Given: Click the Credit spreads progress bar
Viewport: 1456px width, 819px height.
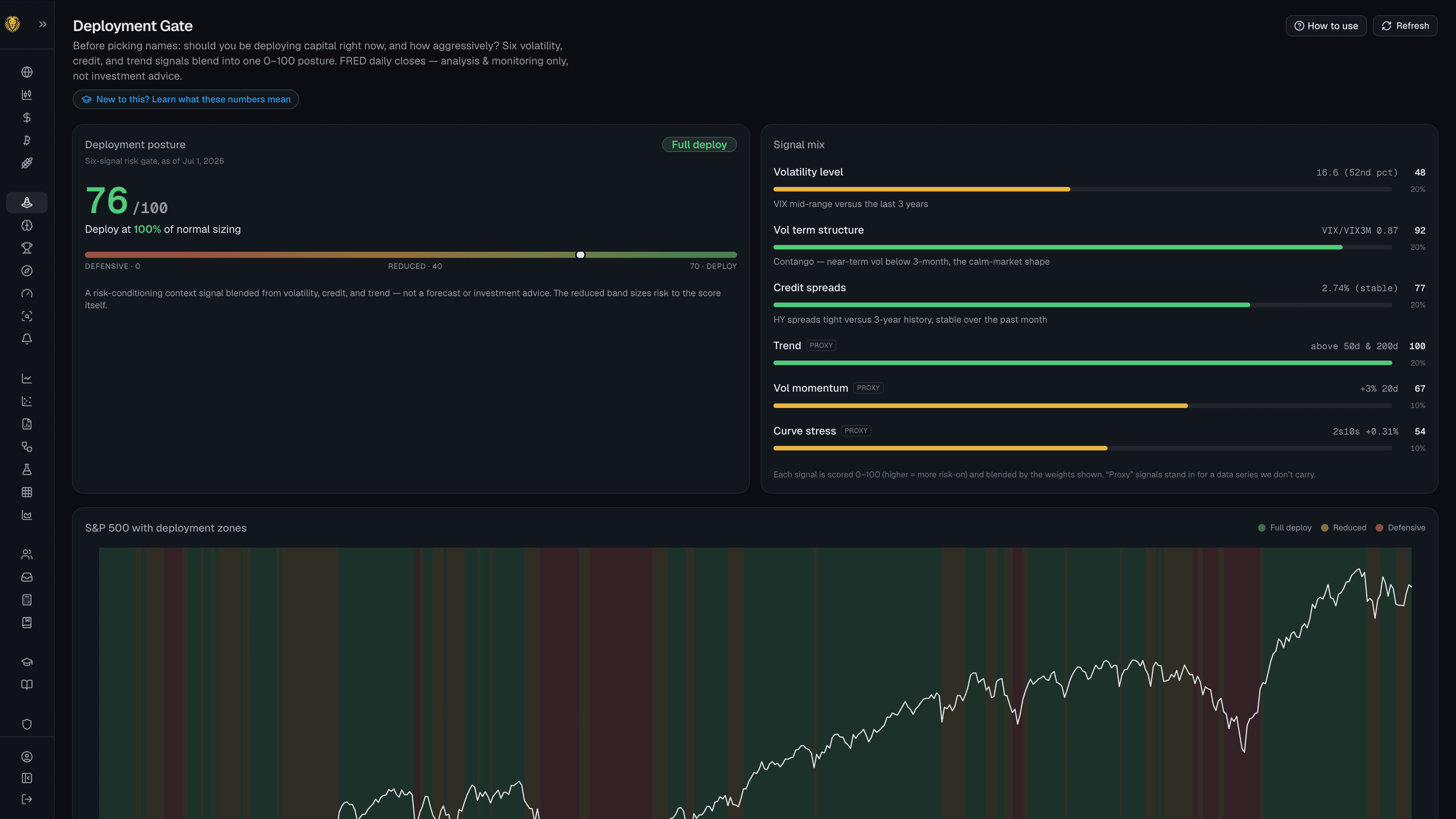Looking at the screenshot, I should click(x=1083, y=305).
